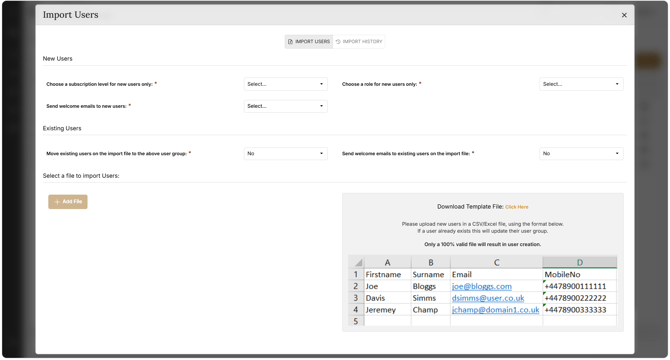The image size is (670, 360).
Task: Click the Click Here template download link
Action: click(x=517, y=207)
